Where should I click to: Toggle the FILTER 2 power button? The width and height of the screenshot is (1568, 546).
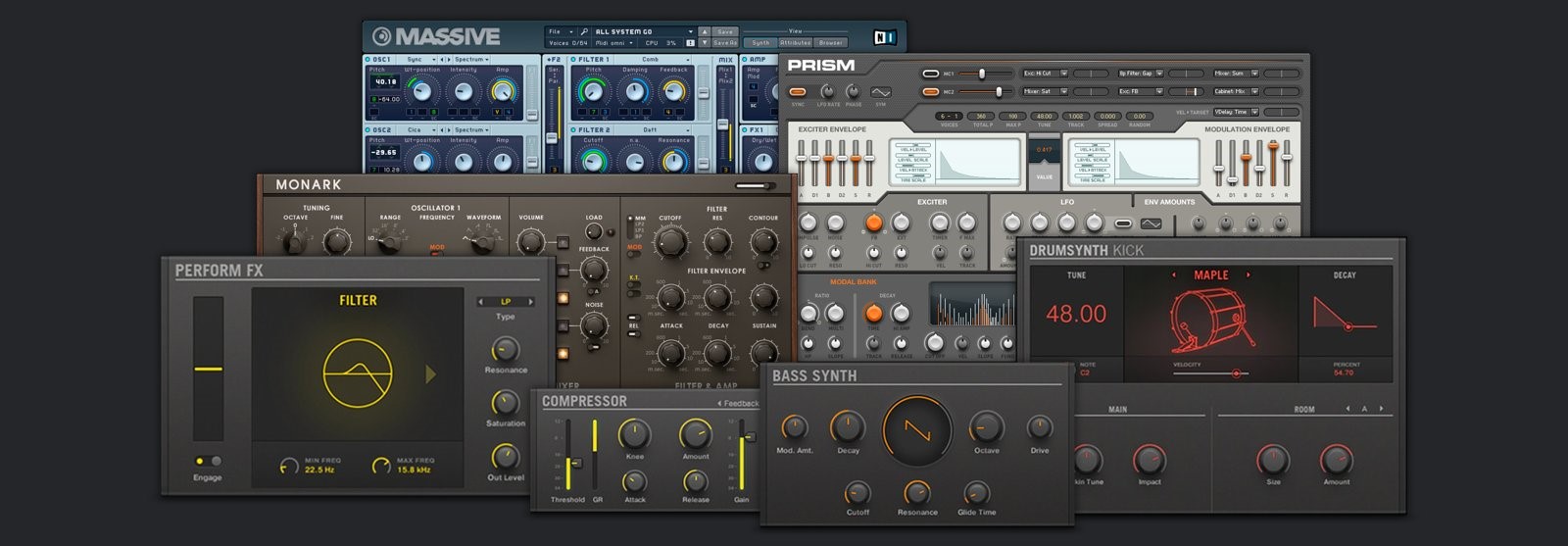tap(574, 129)
